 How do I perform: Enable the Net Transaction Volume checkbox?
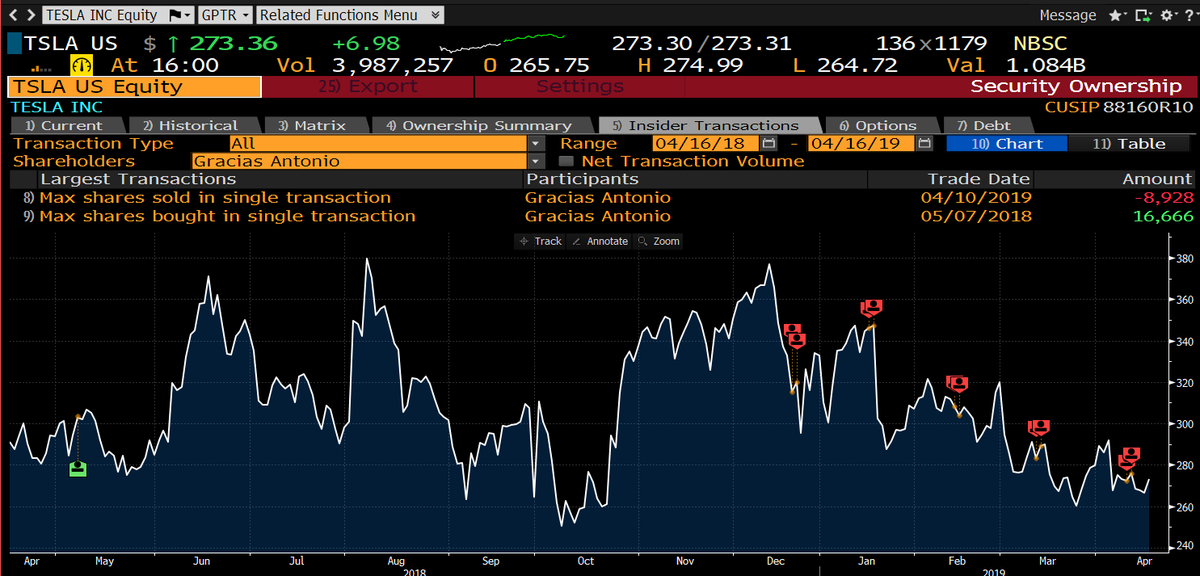point(566,161)
